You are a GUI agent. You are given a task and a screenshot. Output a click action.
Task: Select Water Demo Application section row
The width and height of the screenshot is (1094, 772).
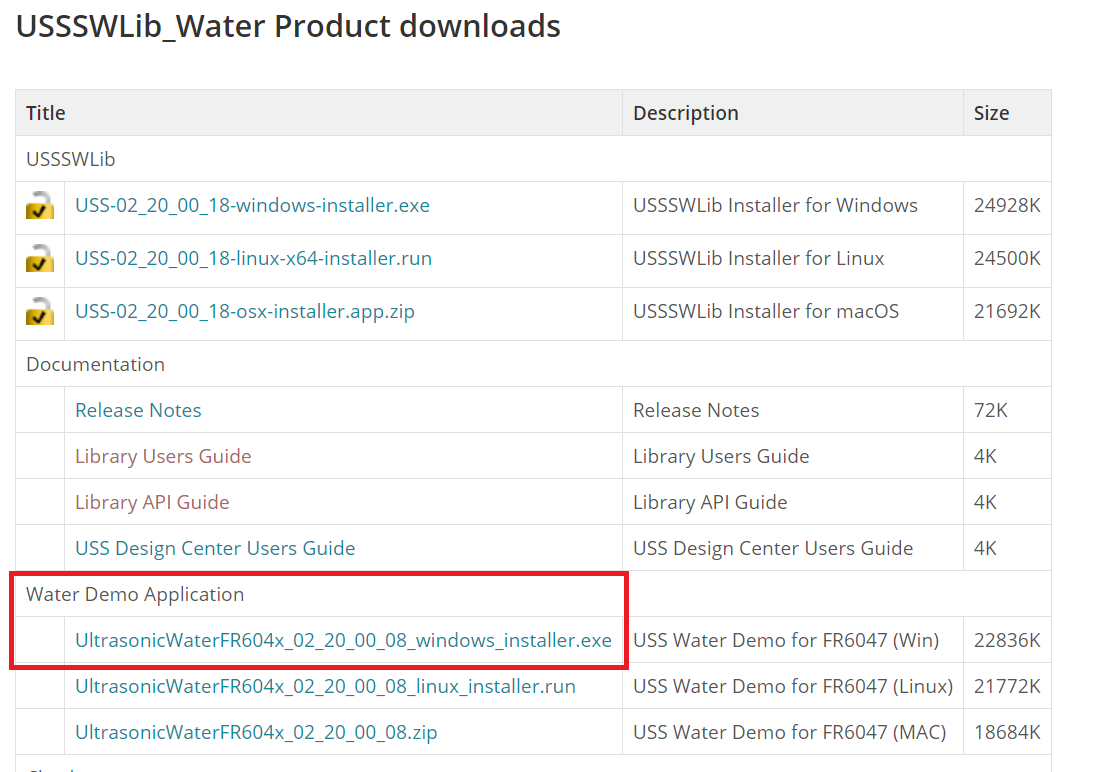[x=533, y=594]
